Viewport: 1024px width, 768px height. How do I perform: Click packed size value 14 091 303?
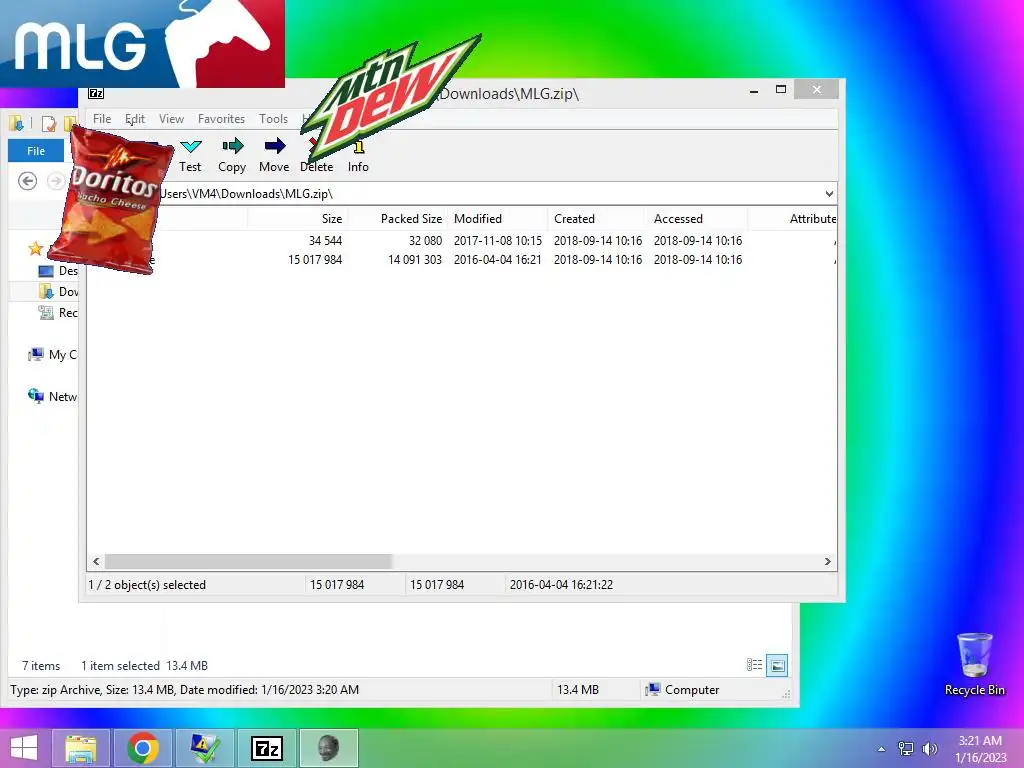pyautogui.click(x=415, y=260)
